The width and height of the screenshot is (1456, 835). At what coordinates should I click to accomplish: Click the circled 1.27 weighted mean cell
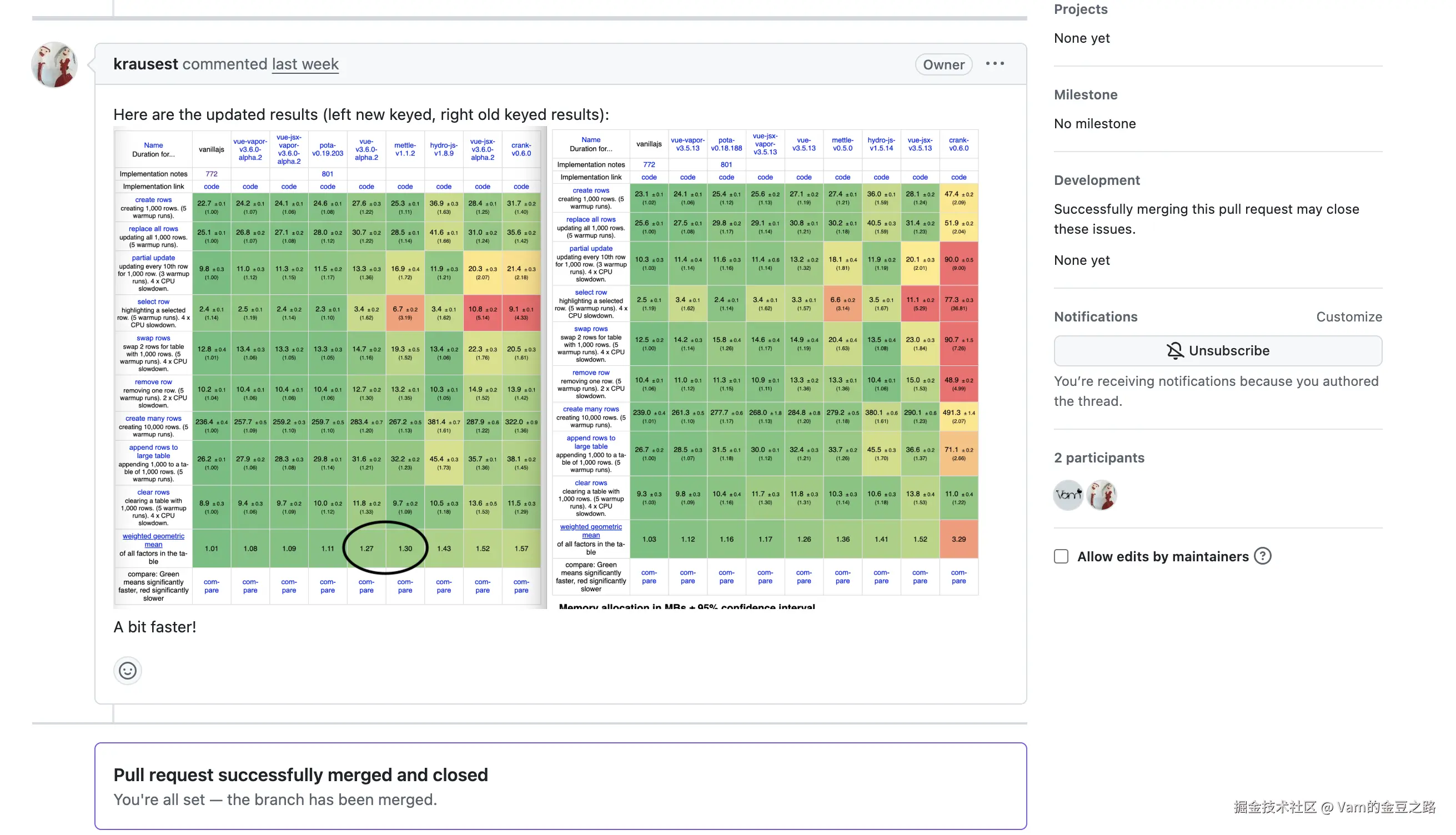tap(366, 549)
